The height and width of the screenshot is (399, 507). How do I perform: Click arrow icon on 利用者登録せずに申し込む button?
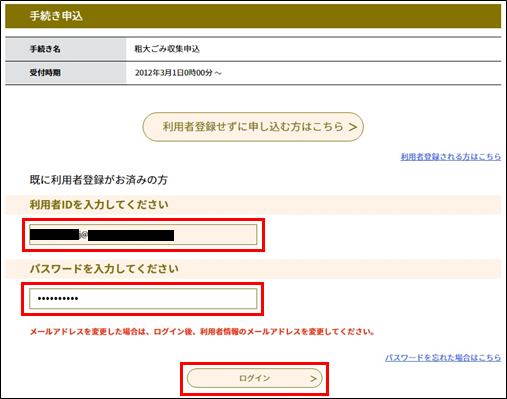(x=353, y=127)
